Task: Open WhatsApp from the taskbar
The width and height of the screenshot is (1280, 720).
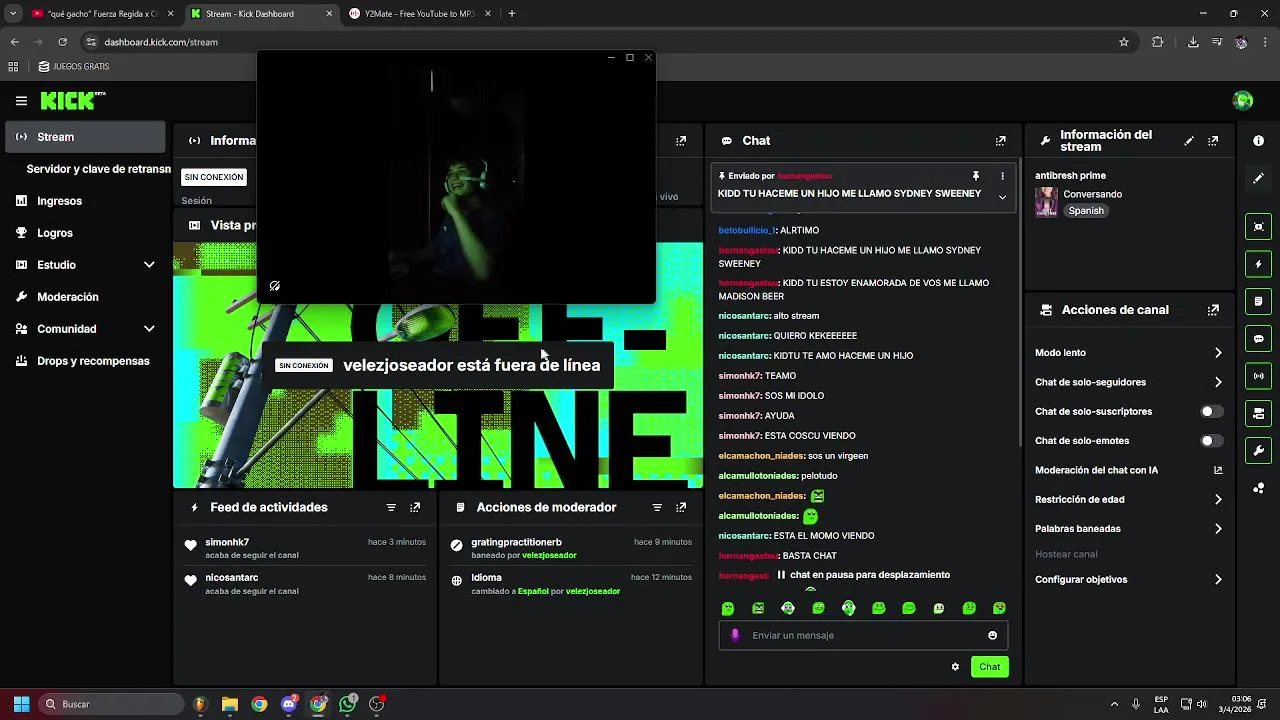Action: (347, 704)
